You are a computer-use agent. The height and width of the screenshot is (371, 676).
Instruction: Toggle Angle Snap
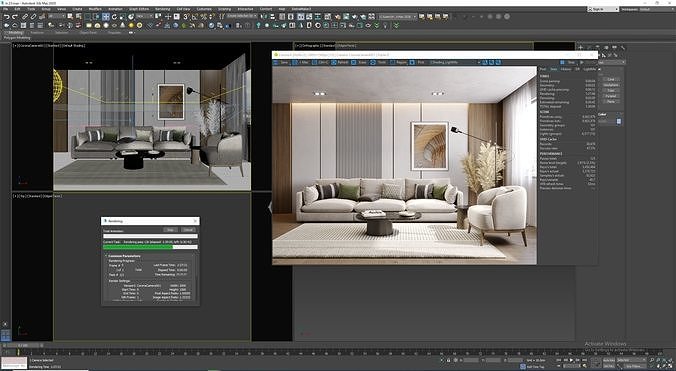(194, 17)
